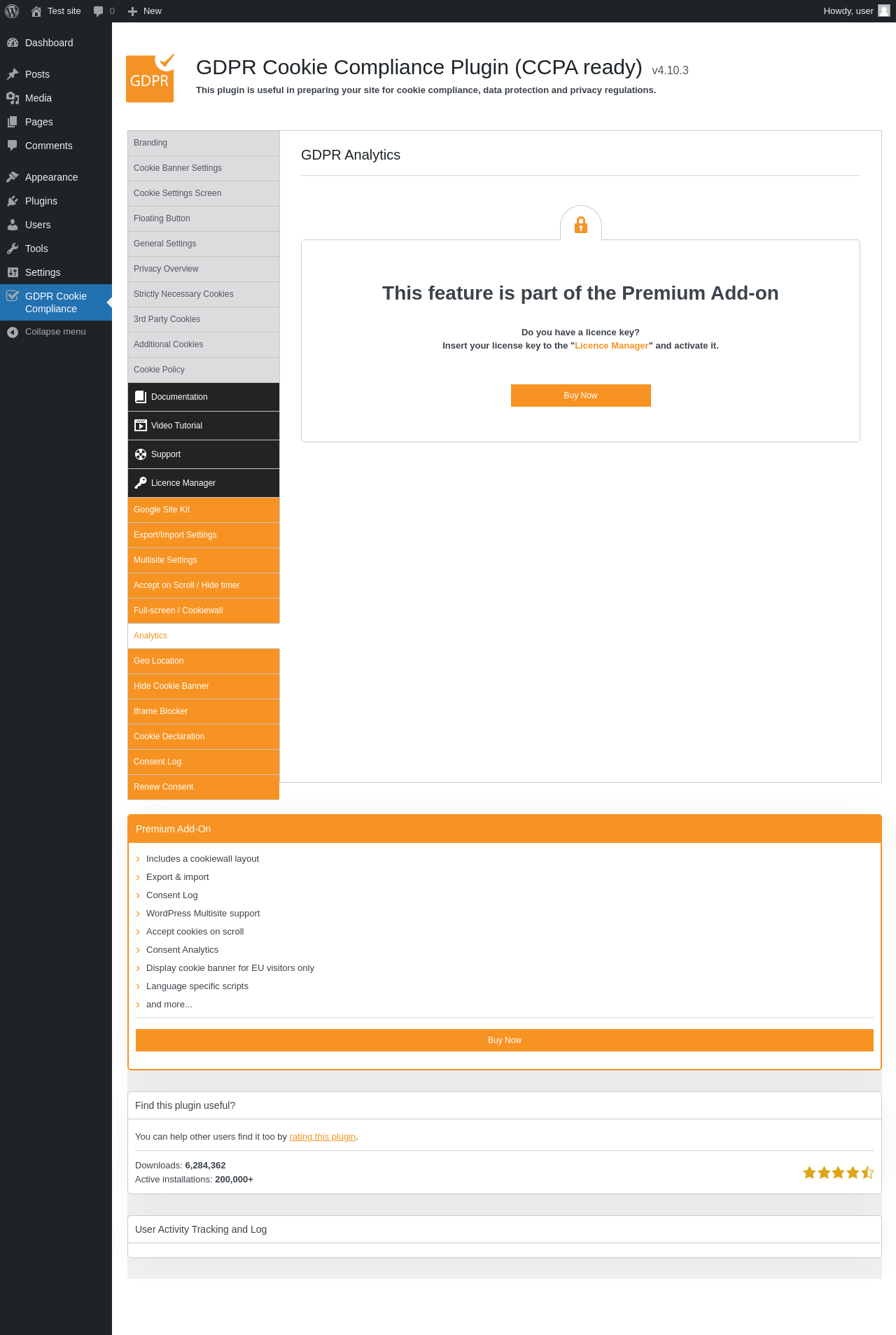Switch to the Geo Location tab

pyautogui.click(x=204, y=661)
